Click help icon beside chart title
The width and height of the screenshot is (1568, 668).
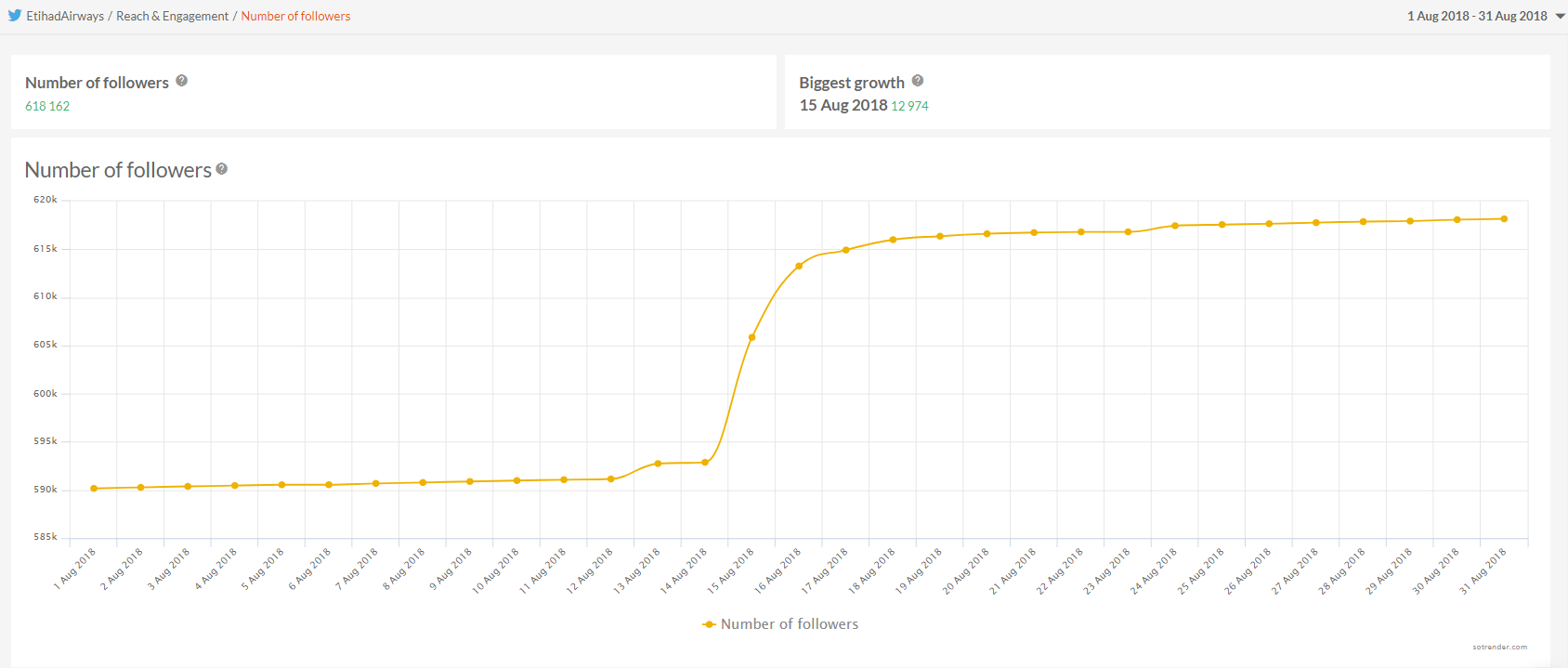[x=222, y=169]
